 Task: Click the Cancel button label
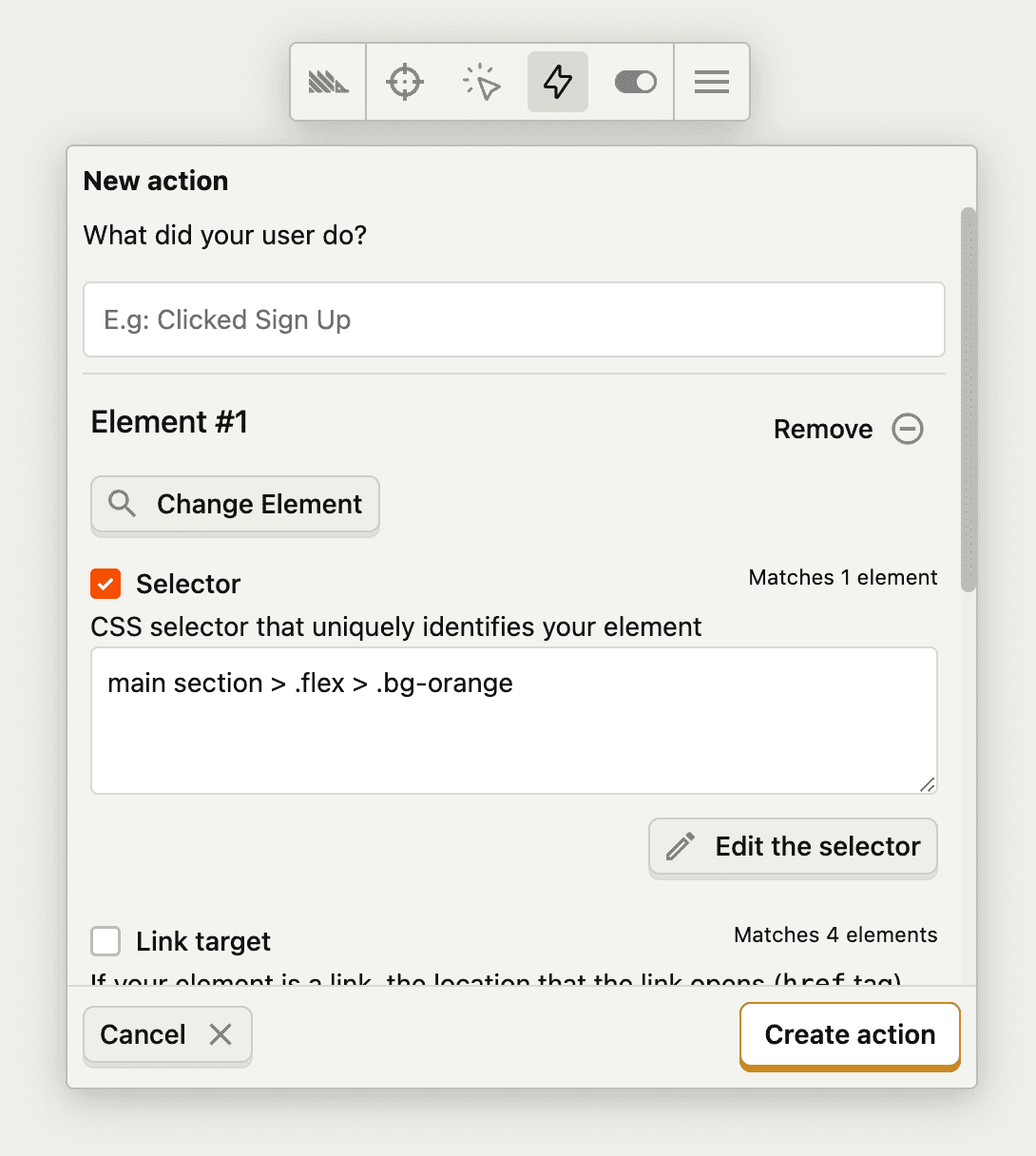click(x=144, y=1034)
